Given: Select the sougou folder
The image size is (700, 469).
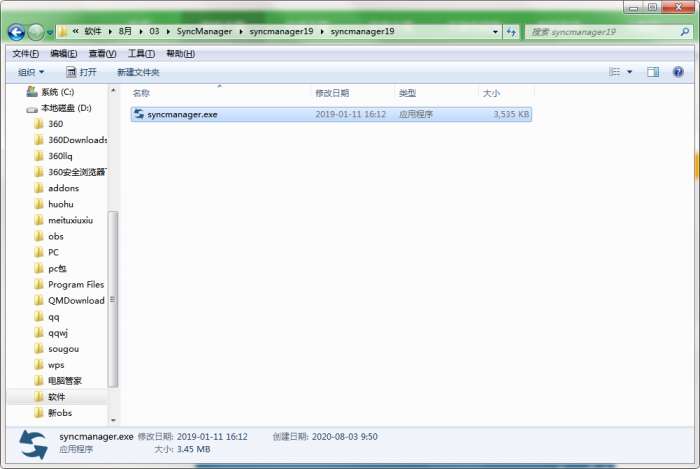Looking at the screenshot, I should coord(63,349).
